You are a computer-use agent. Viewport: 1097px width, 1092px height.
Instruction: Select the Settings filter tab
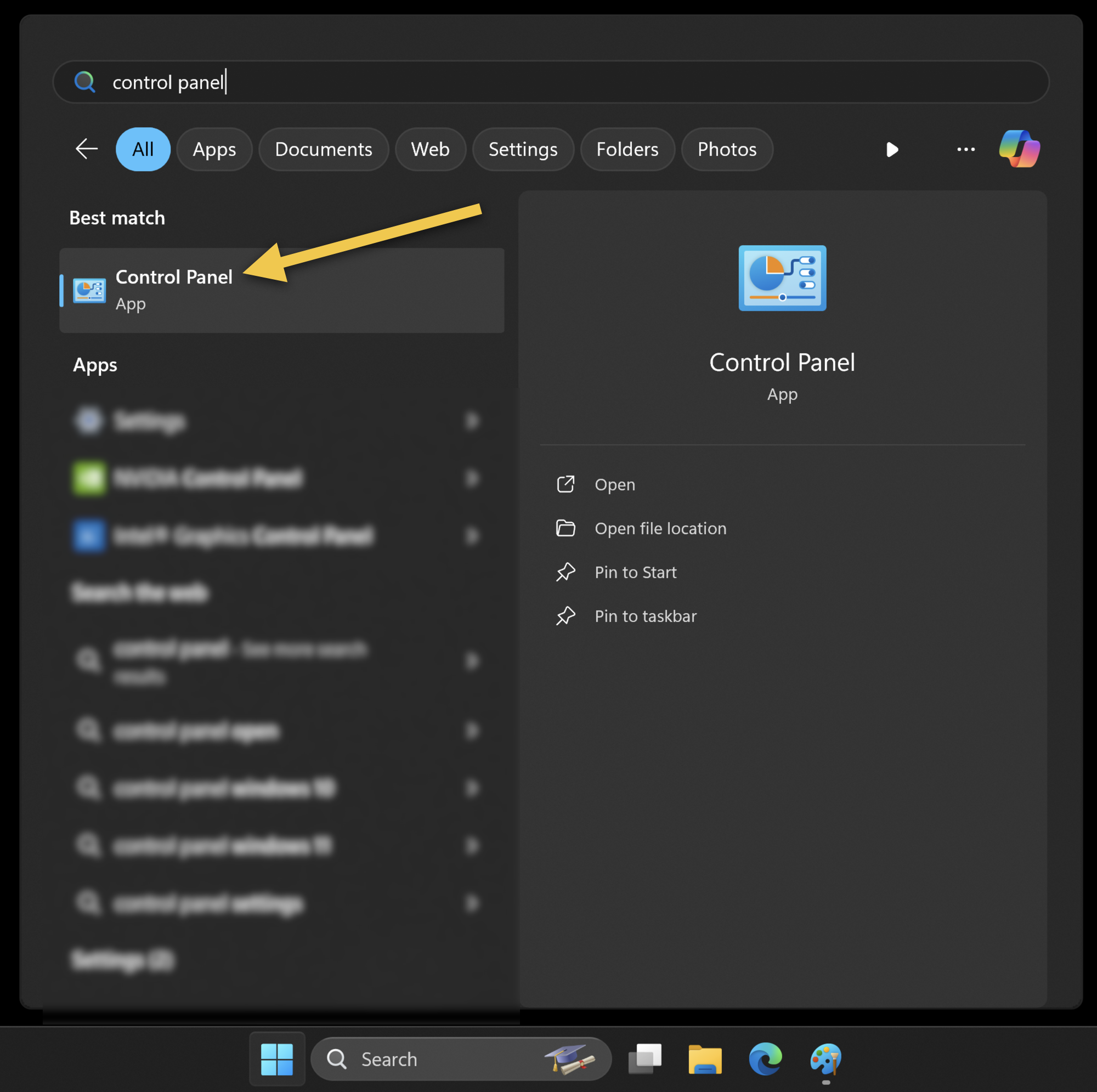click(522, 149)
